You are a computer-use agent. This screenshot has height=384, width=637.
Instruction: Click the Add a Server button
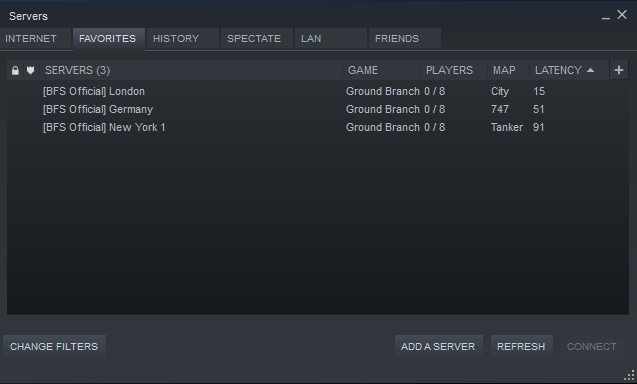pos(439,347)
